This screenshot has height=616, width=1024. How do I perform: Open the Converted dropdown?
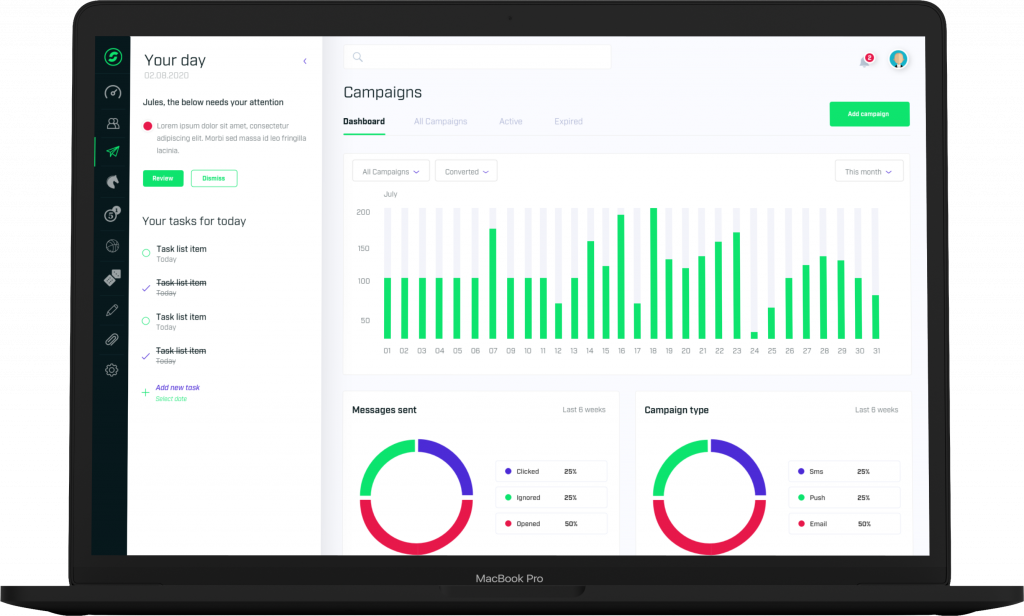pos(467,172)
